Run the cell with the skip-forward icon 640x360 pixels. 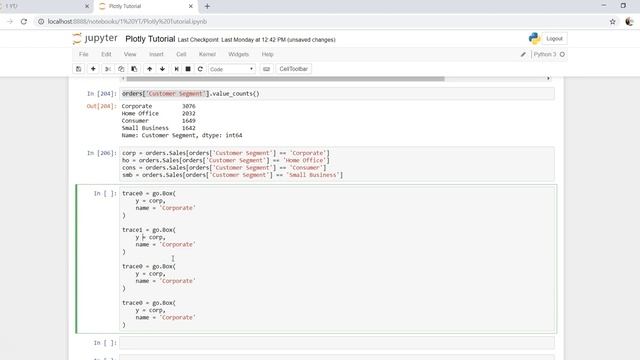pos(176,69)
